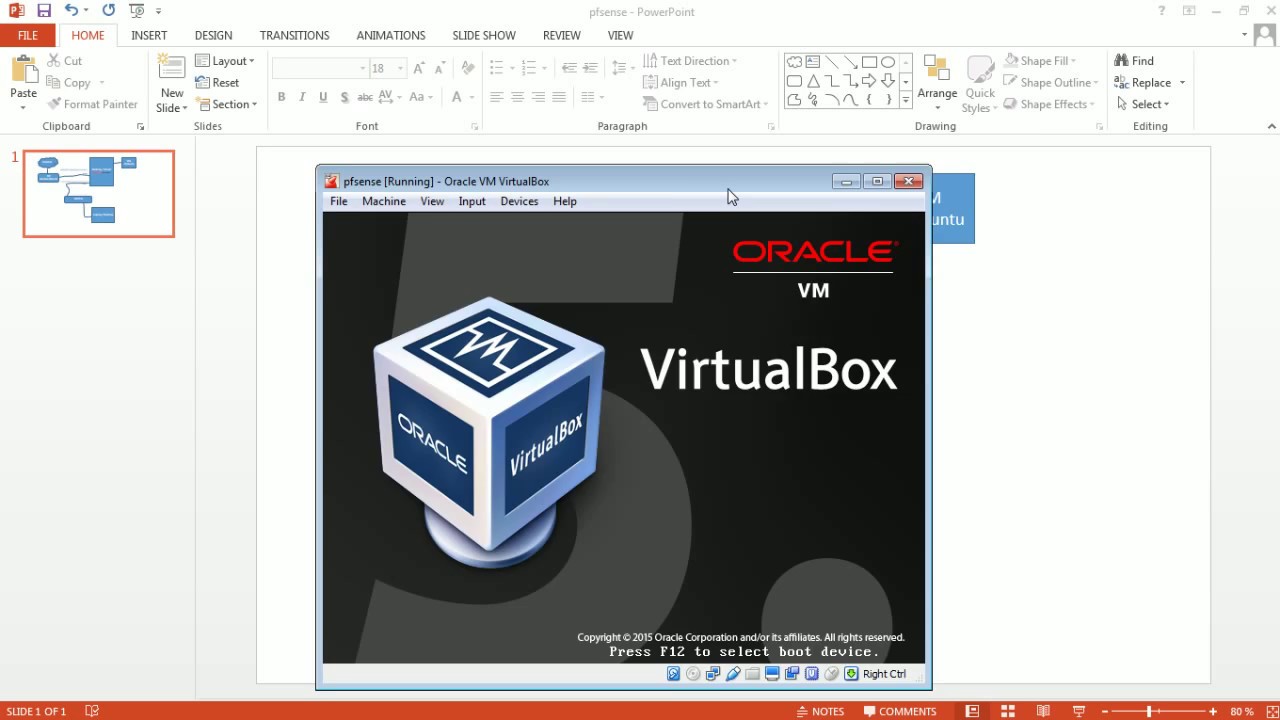The width and height of the screenshot is (1280, 720).
Task: Collapse the ribbon with the chevron
Action: (1272, 126)
